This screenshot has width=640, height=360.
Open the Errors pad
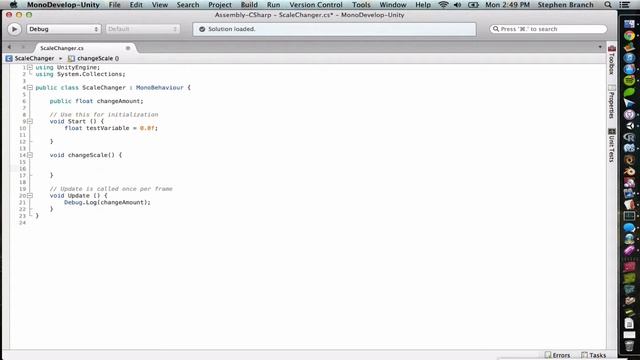[558, 355]
